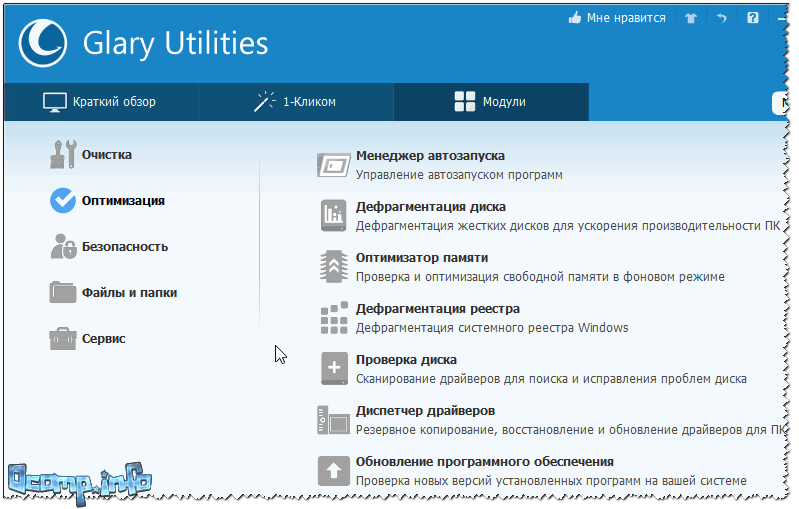Click the toolbox Сервис icon

[63, 339]
